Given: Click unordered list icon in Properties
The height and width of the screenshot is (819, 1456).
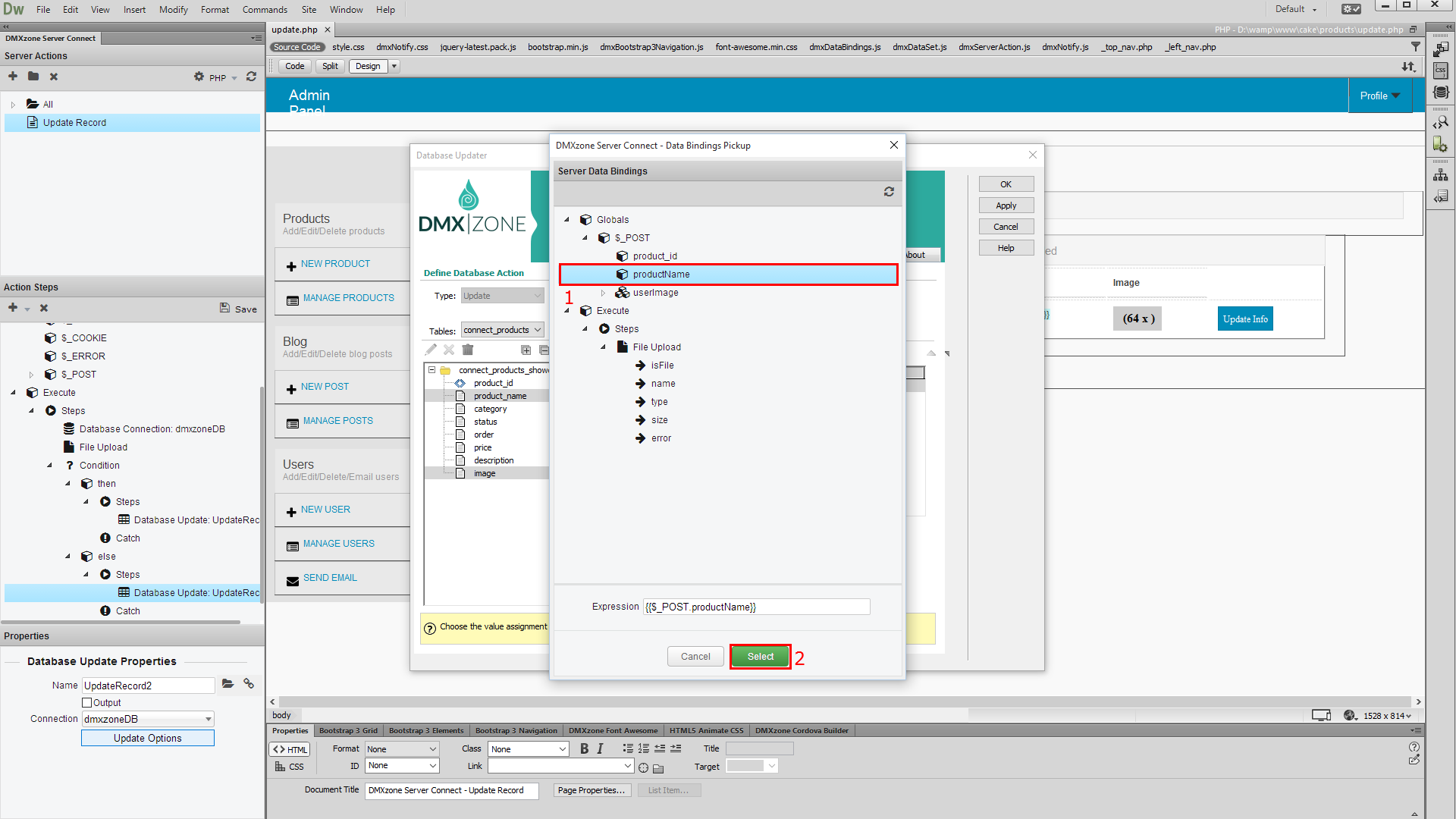Looking at the screenshot, I should pos(628,748).
